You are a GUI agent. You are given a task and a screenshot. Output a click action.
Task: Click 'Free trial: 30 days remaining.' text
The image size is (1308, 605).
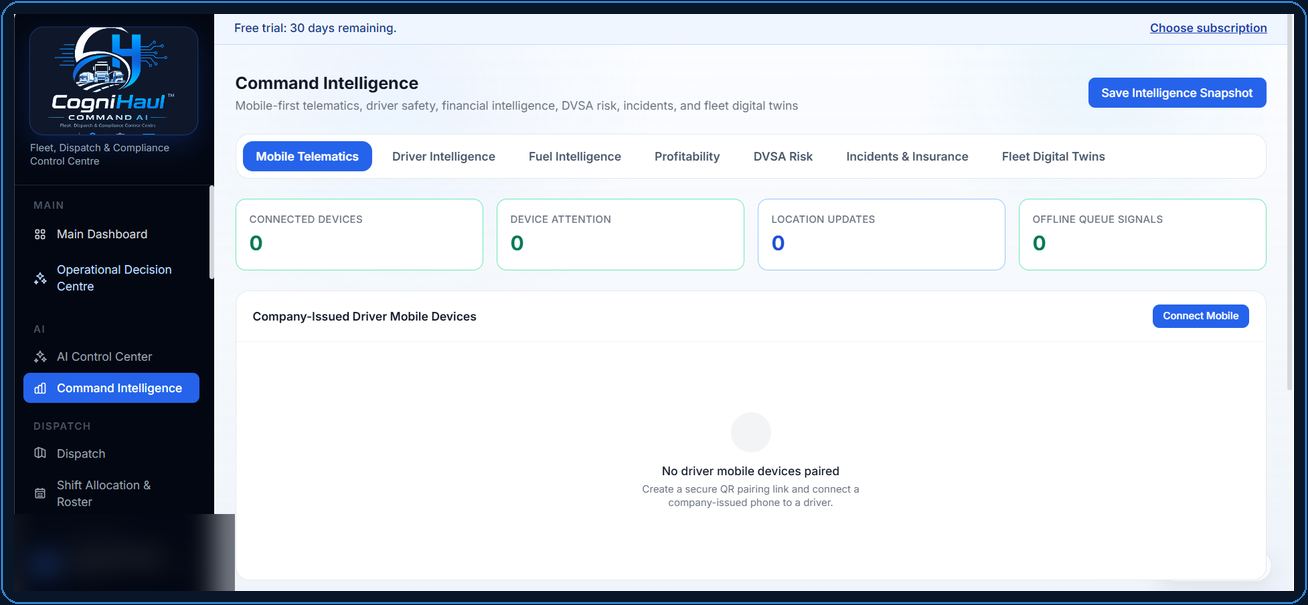[x=315, y=28]
